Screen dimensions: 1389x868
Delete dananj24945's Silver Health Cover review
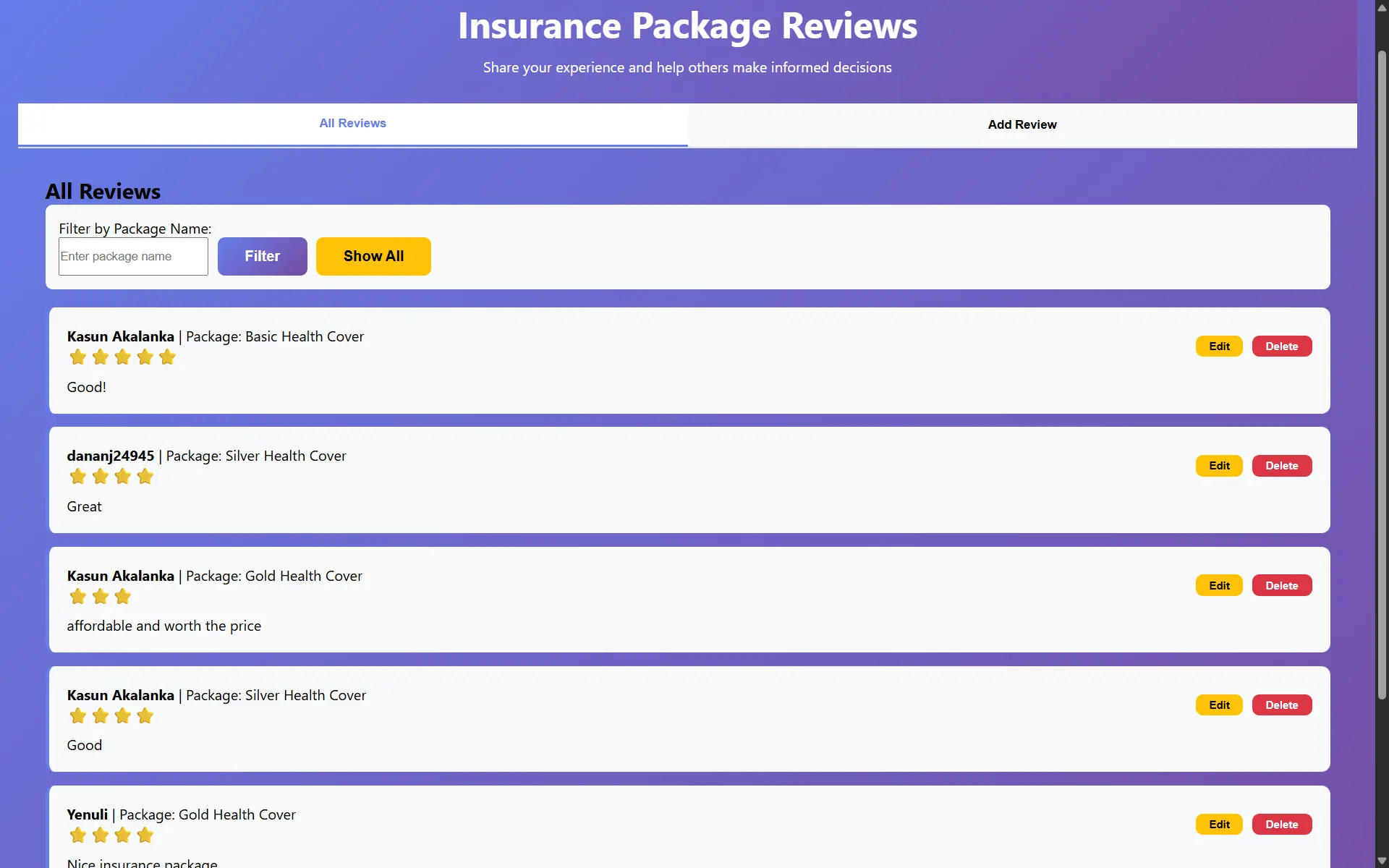click(x=1281, y=466)
